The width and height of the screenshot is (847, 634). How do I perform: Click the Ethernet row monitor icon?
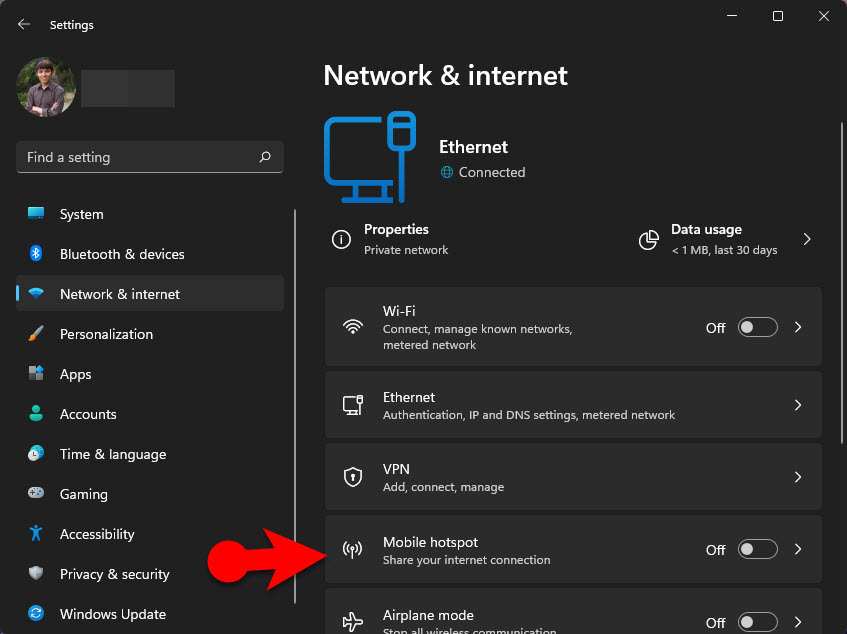point(353,405)
